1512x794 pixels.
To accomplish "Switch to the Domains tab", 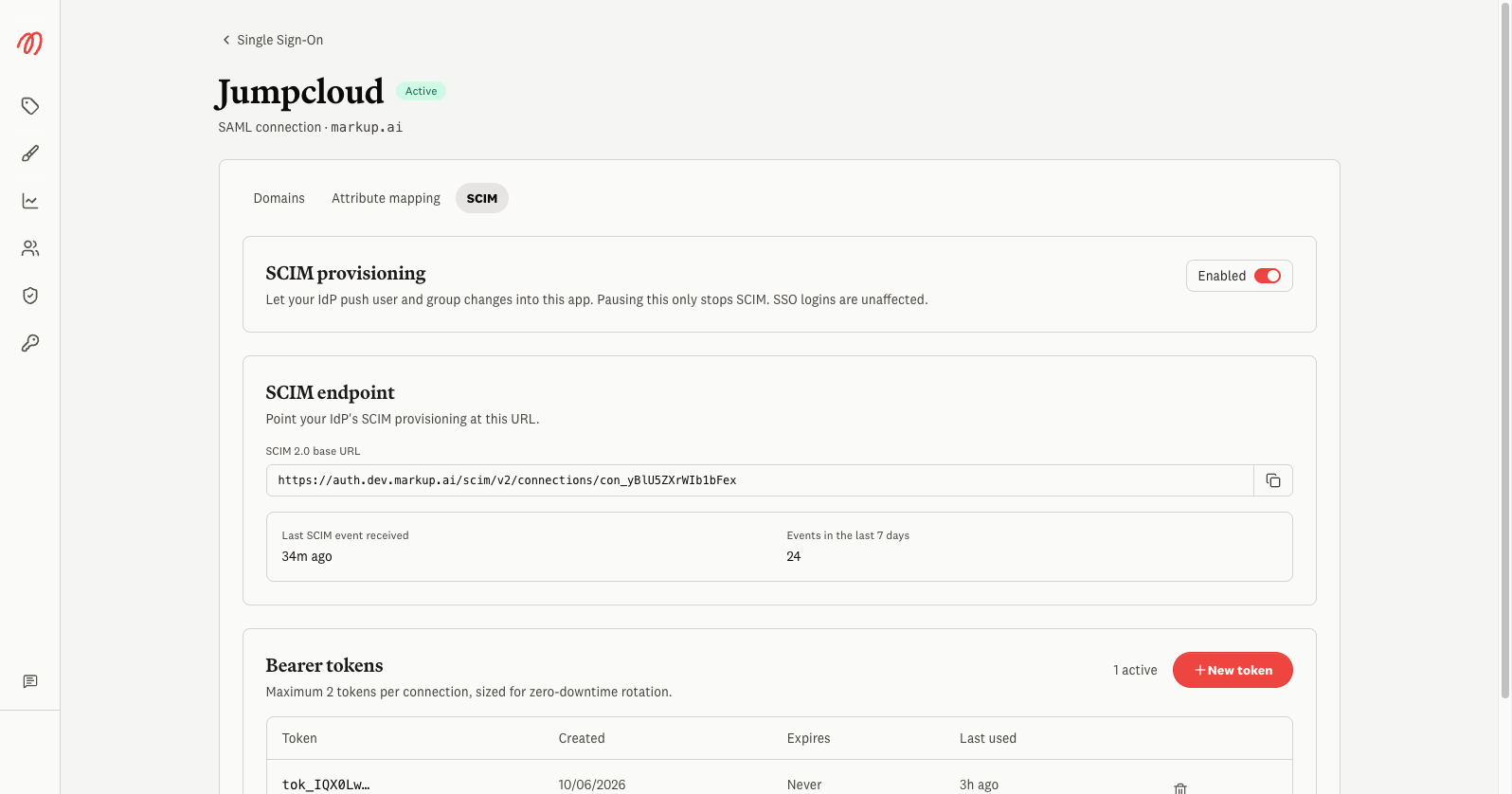I will [279, 198].
